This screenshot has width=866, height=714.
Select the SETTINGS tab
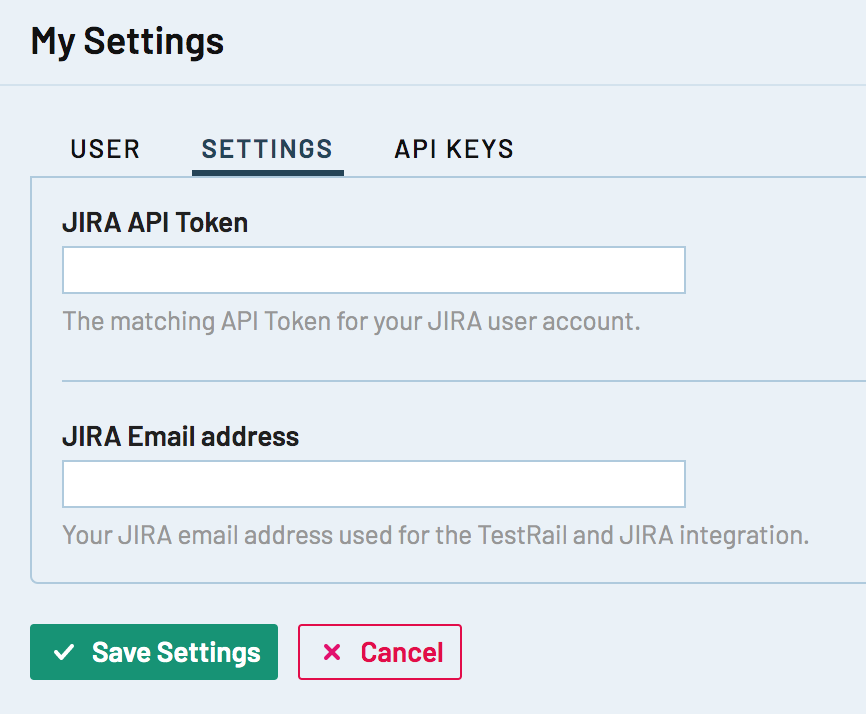pyautogui.click(x=267, y=150)
